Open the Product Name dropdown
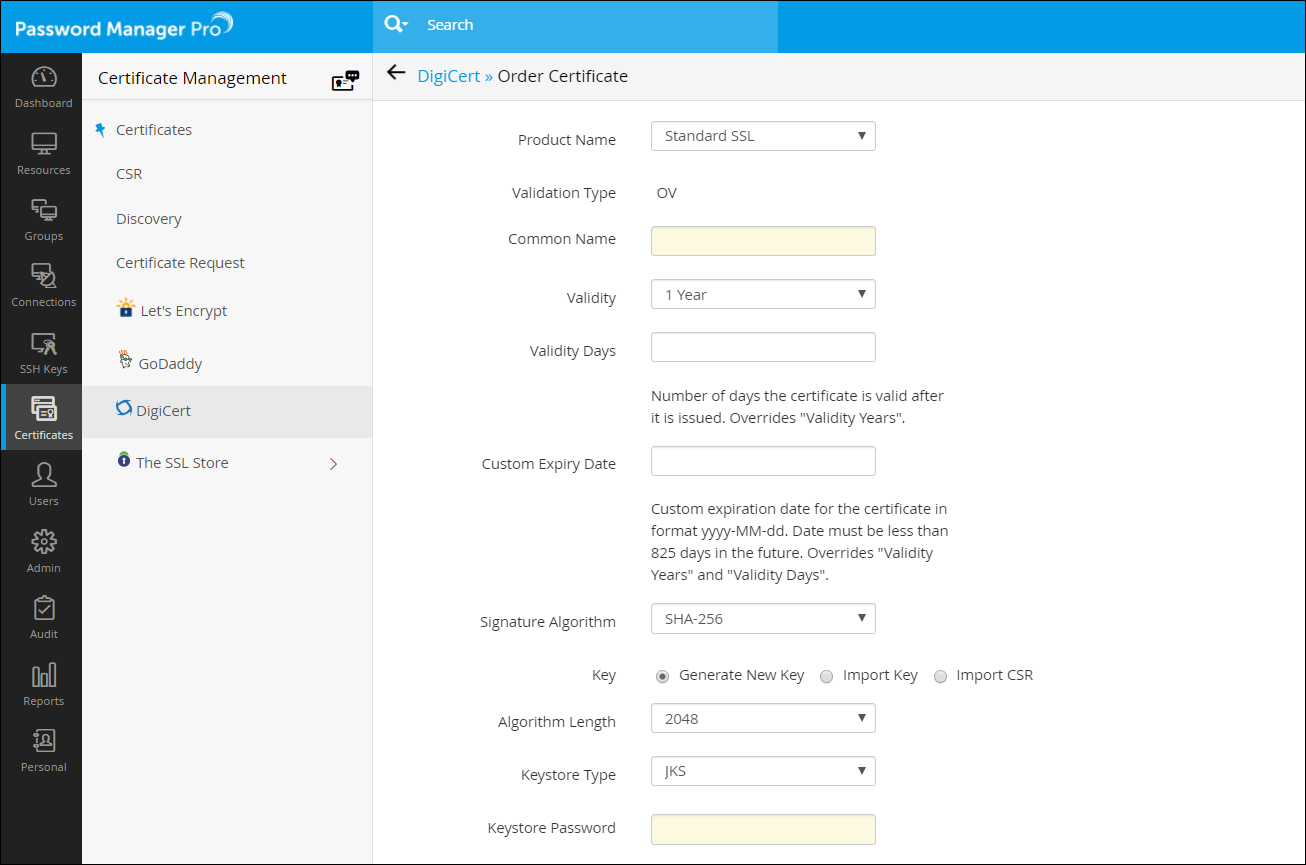This screenshot has width=1306, height=865. (763, 136)
